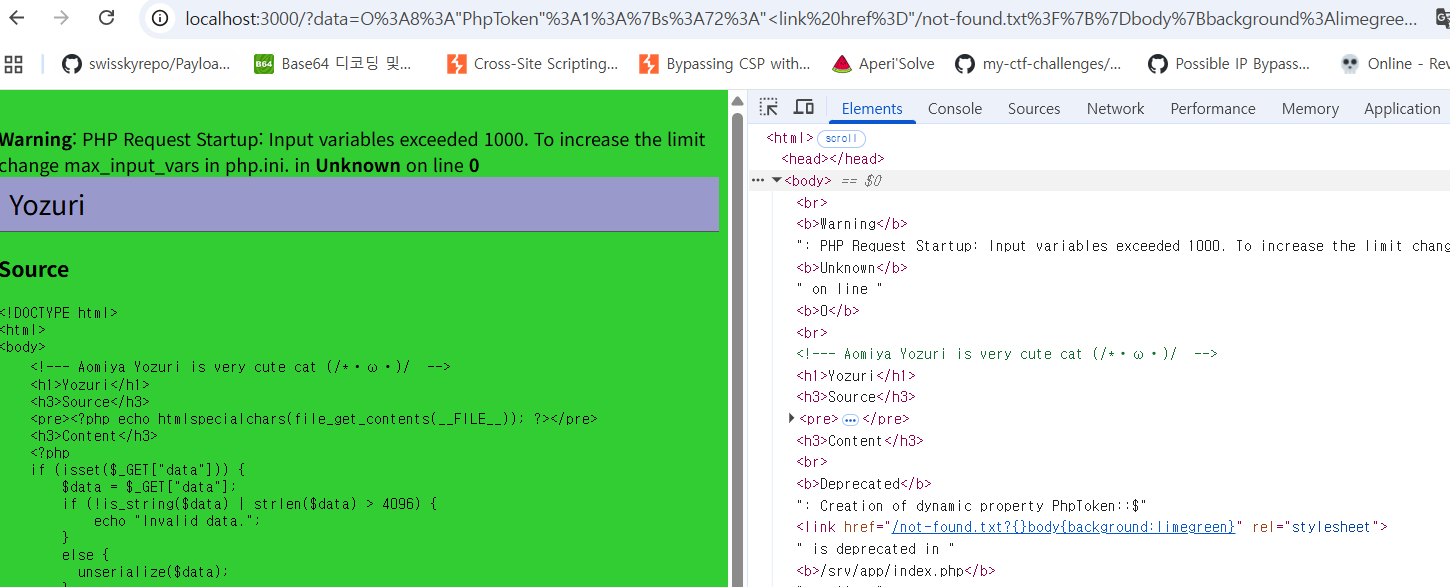Select the <html> node in DOM tree

790,138
